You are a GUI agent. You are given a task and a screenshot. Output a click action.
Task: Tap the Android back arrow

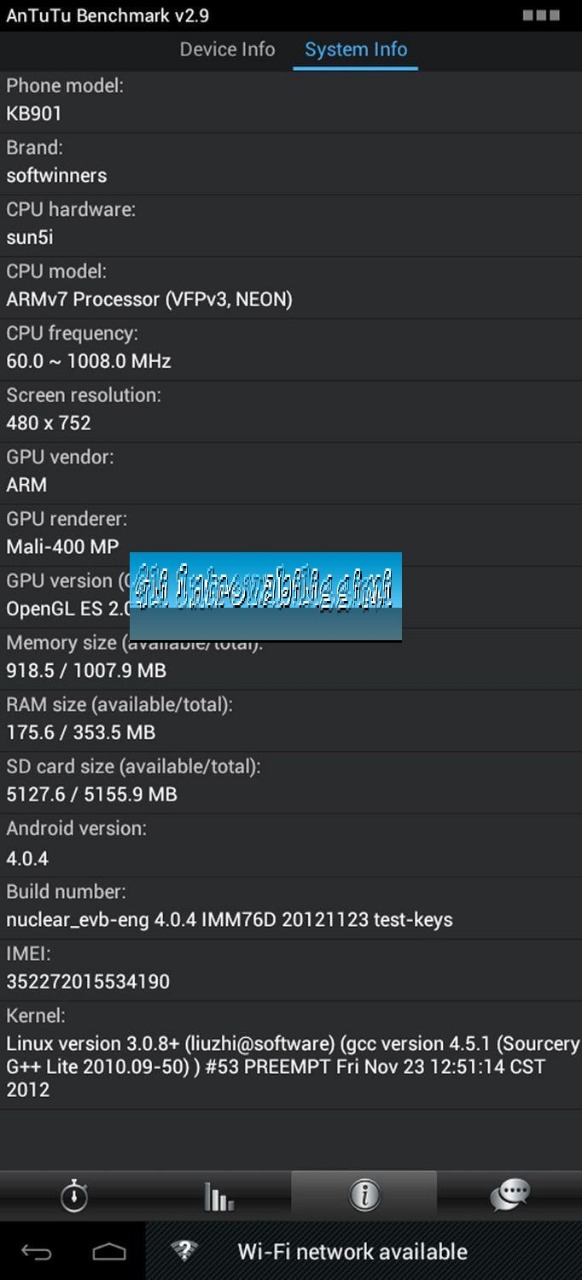click(37, 1251)
